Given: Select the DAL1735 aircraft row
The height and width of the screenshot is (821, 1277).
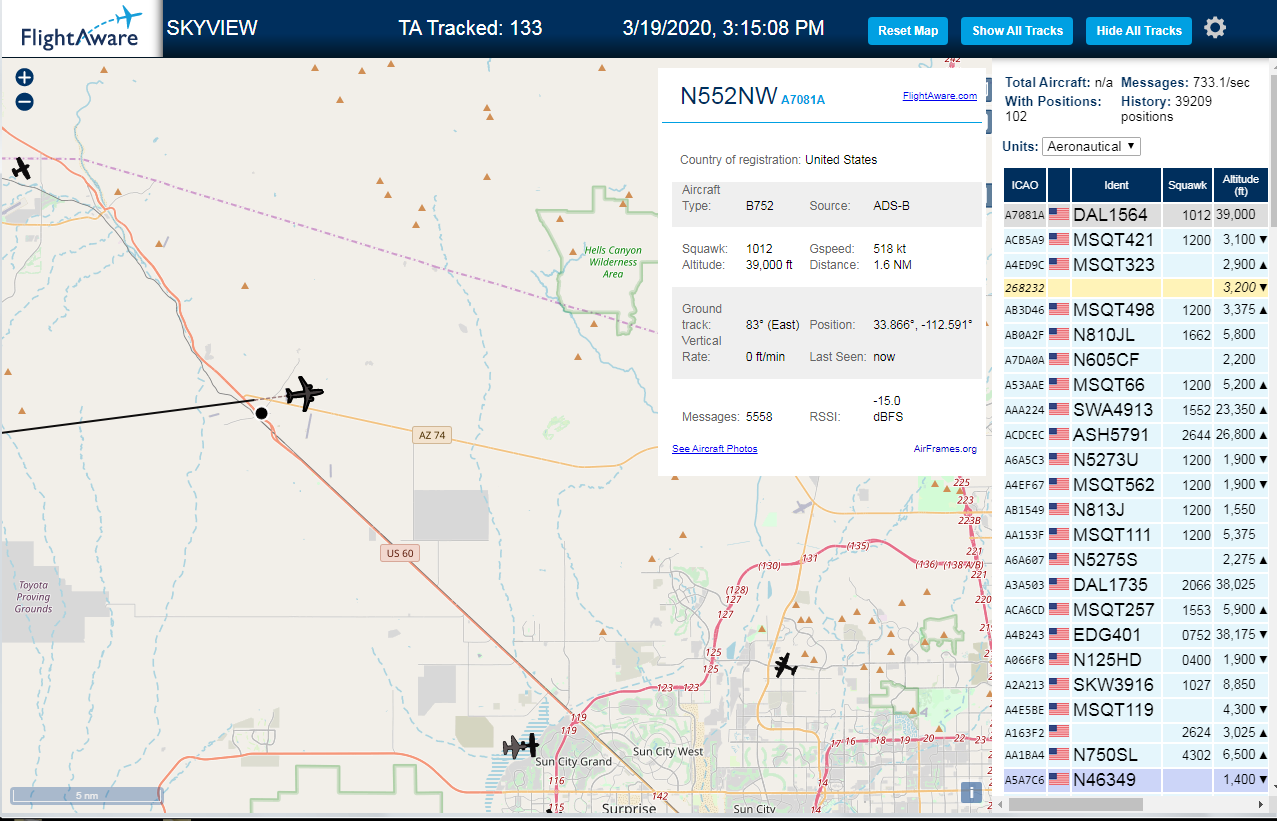Looking at the screenshot, I should coord(1136,585).
